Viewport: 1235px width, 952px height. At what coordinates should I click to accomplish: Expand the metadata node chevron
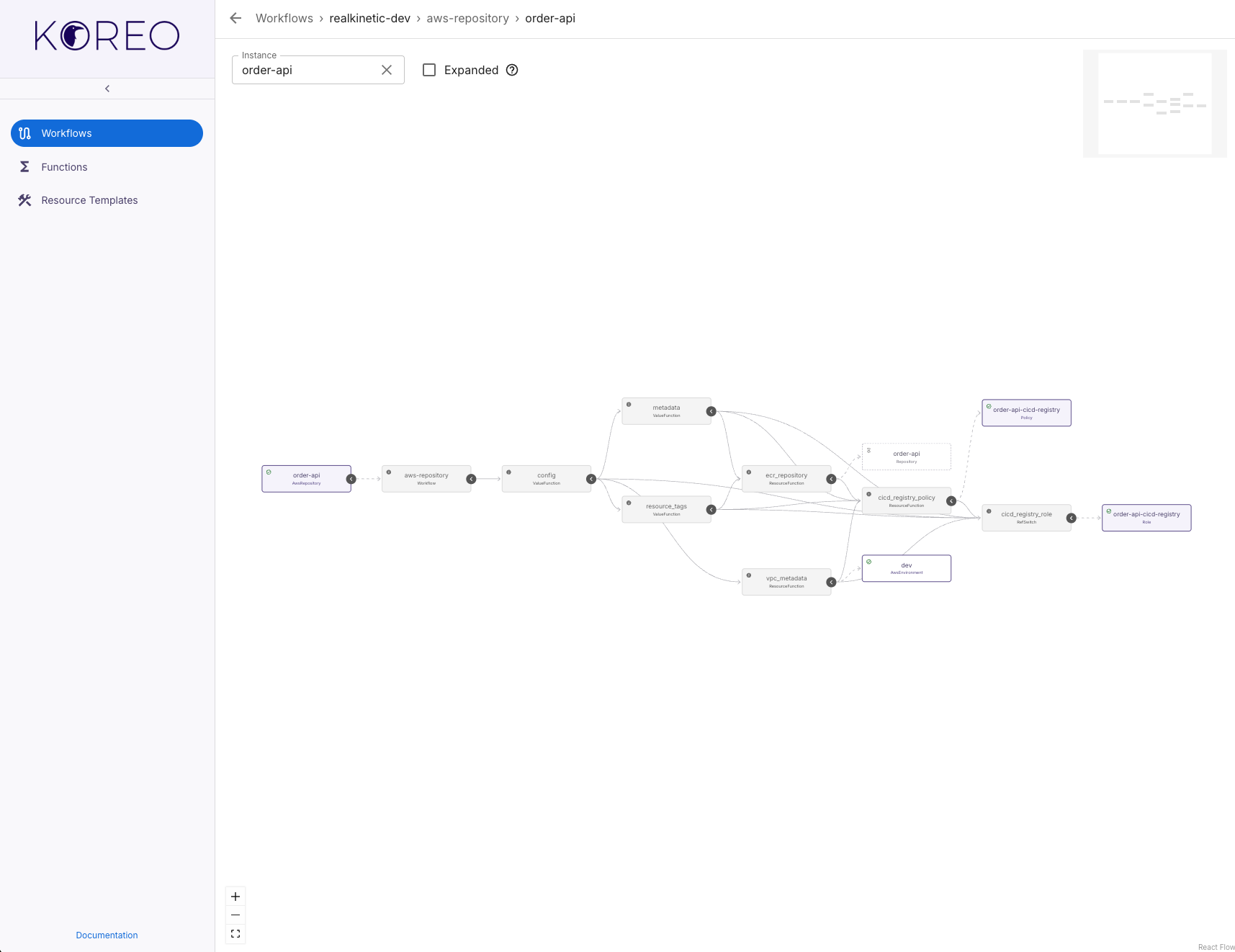click(710, 410)
